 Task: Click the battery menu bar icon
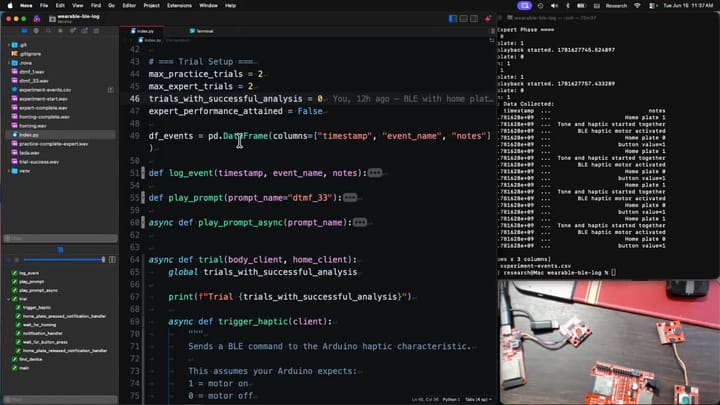click(x=581, y=6)
